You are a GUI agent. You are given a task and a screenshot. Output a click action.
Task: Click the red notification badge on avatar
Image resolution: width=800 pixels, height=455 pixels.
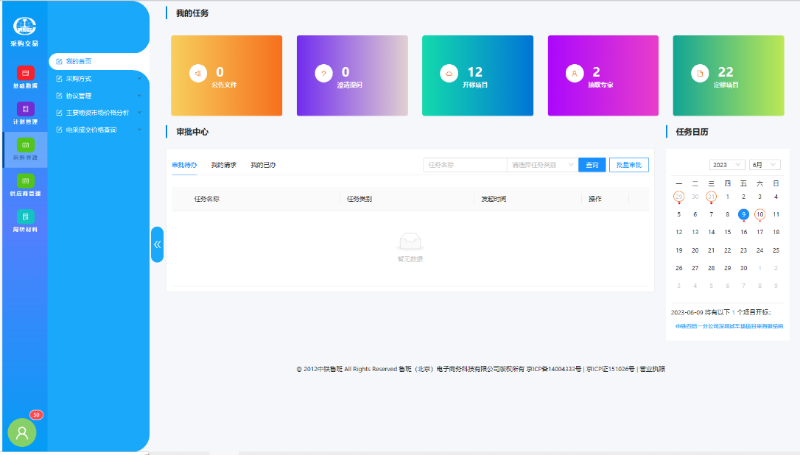[x=36, y=415]
